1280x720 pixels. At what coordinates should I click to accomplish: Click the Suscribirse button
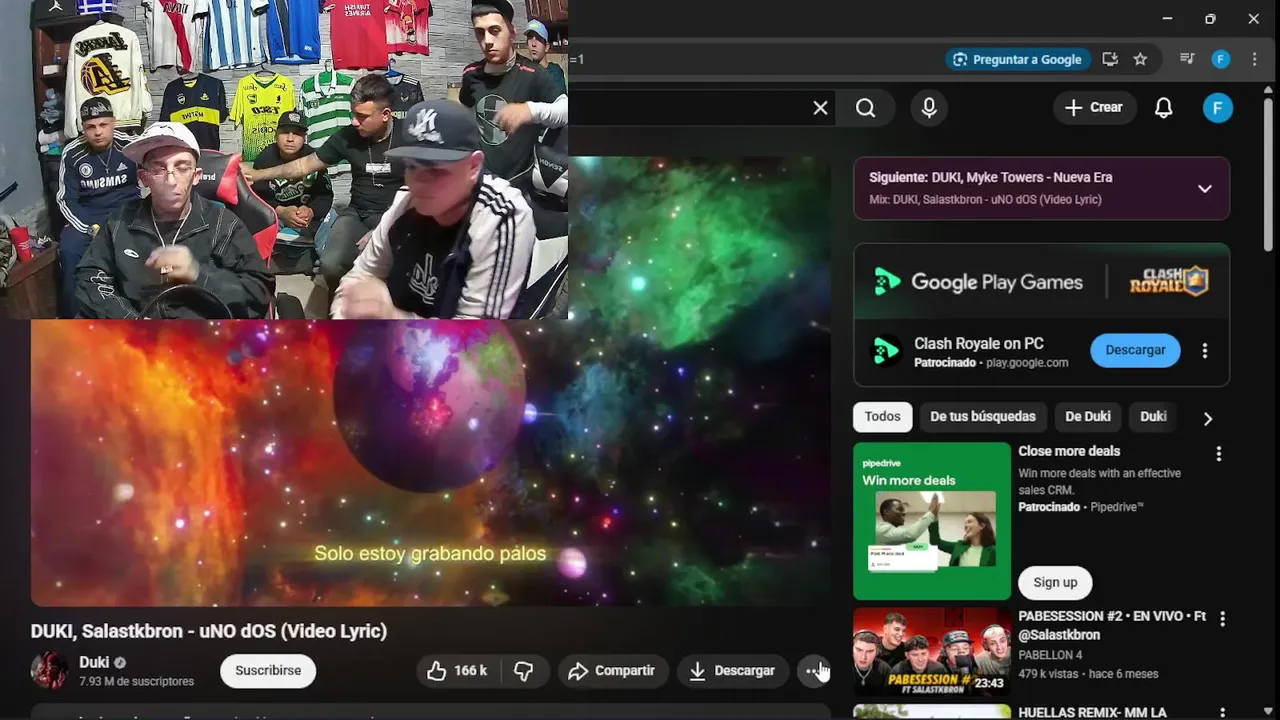[268, 670]
